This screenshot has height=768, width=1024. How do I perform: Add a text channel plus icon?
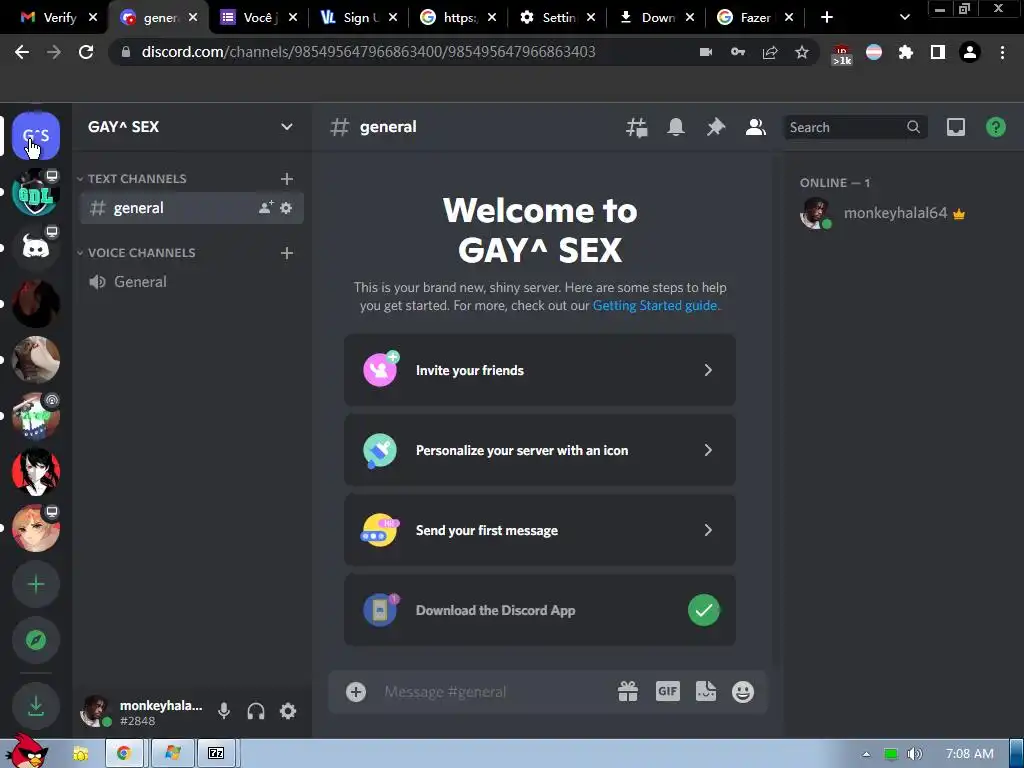coord(287,179)
